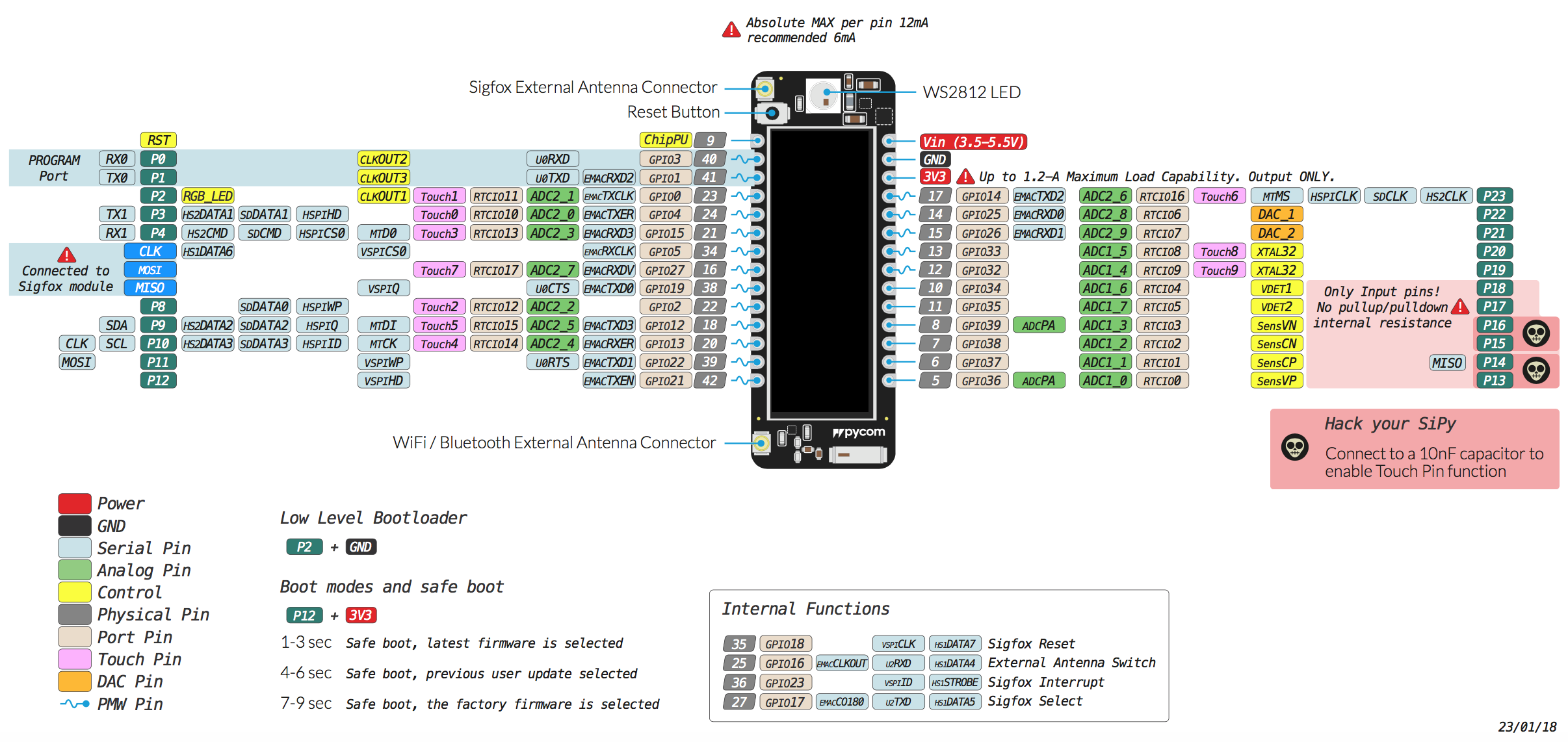Click the ChipPU label at pin 9
The image size is (1568, 742).
tap(665, 140)
